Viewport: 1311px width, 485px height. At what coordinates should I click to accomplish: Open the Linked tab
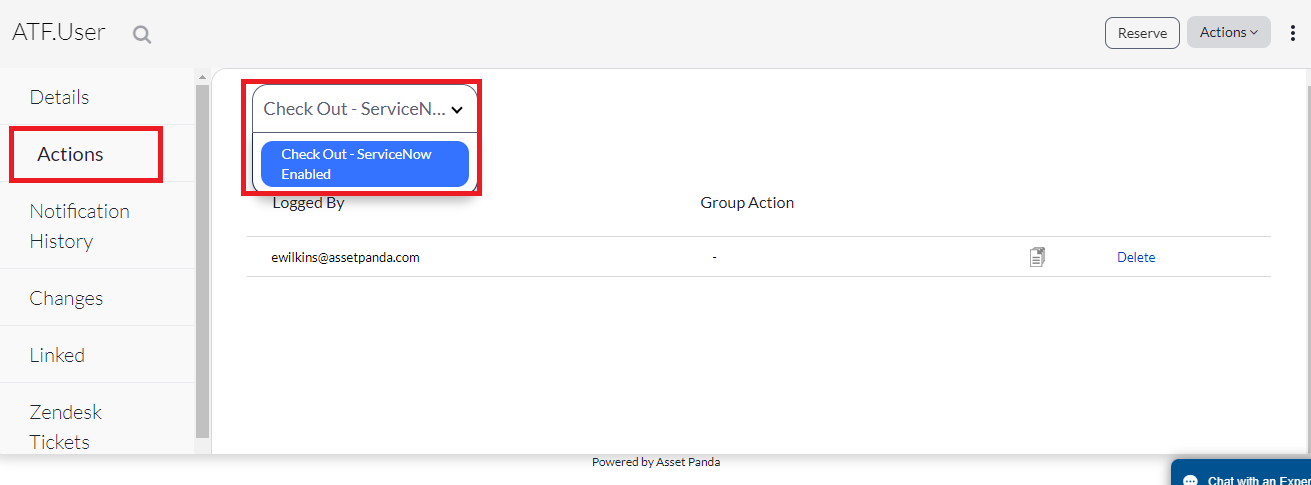click(97, 355)
